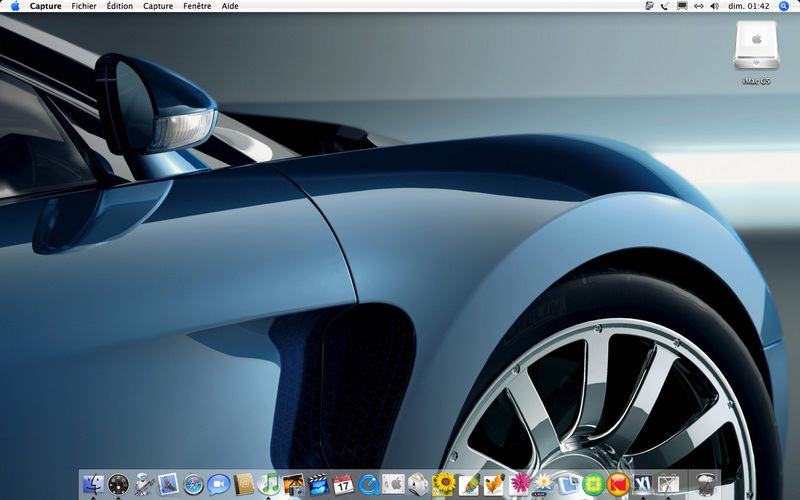The width and height of the screenshot is (800, 500).
Task: Open X11 icon in the Dock
Action: (643, 484)
